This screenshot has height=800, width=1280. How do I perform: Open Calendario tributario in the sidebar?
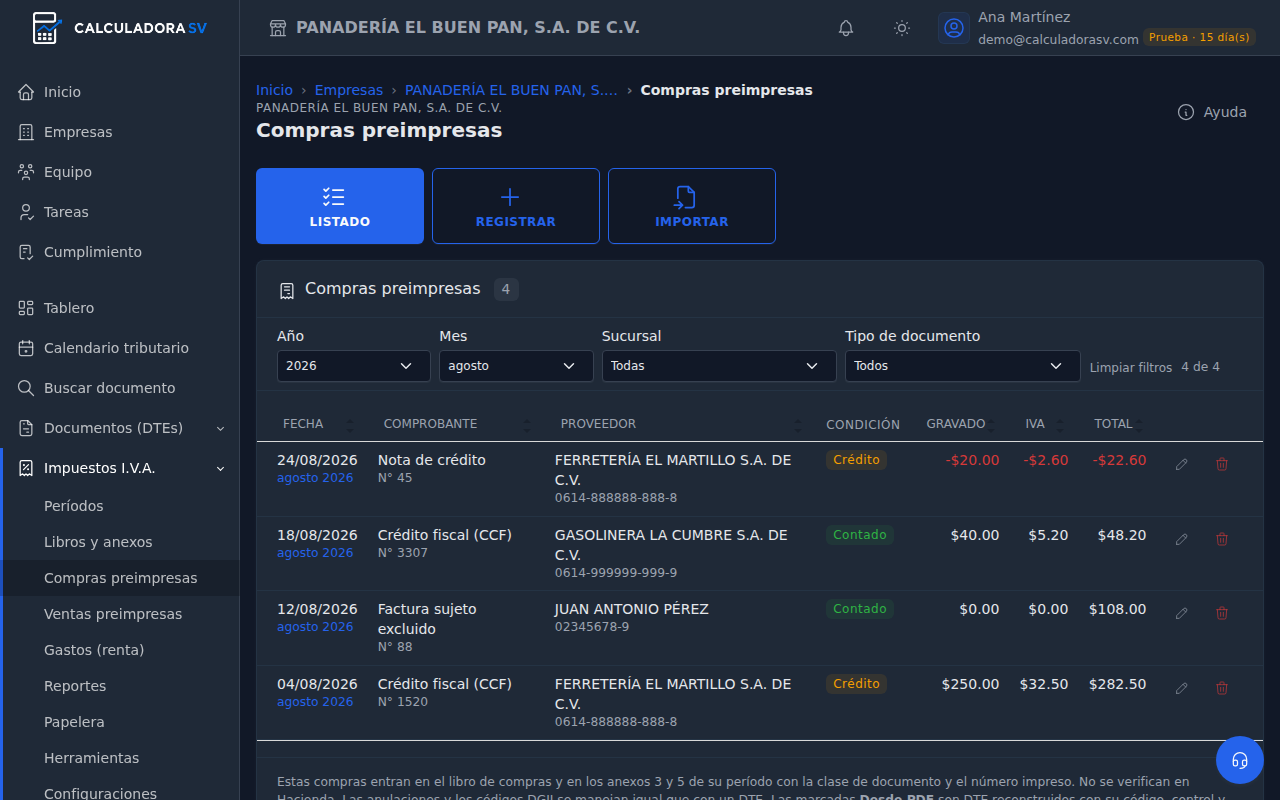click(121, 348)
